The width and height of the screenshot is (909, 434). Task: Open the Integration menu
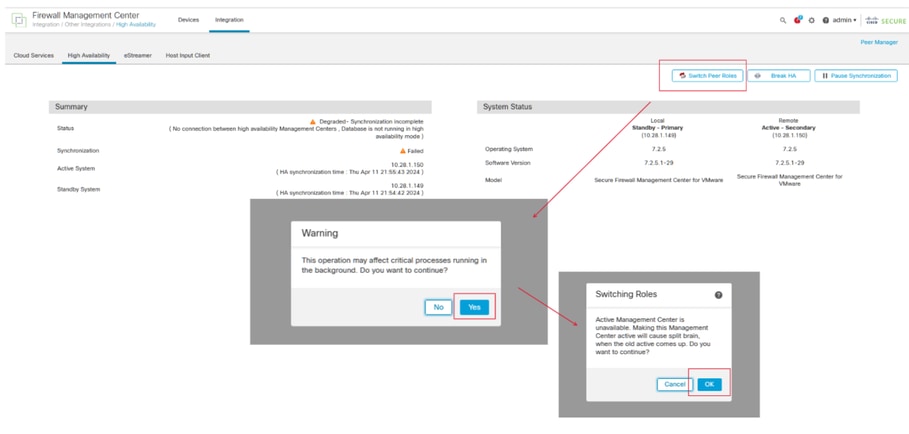(x=230, y=20)
